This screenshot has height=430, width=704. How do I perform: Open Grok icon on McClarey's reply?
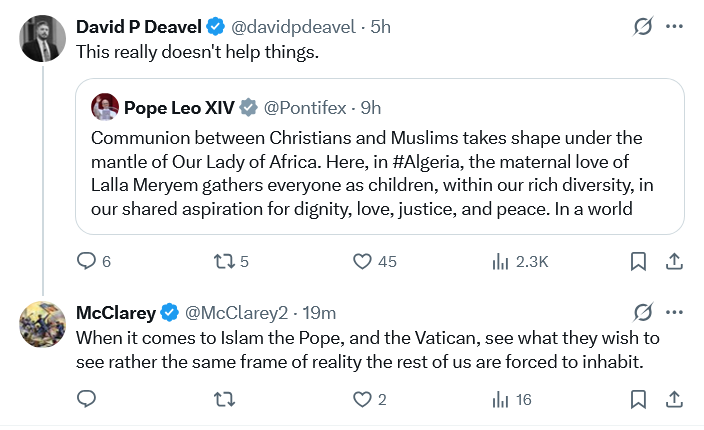pyautogui.click(x=644, y=313)
